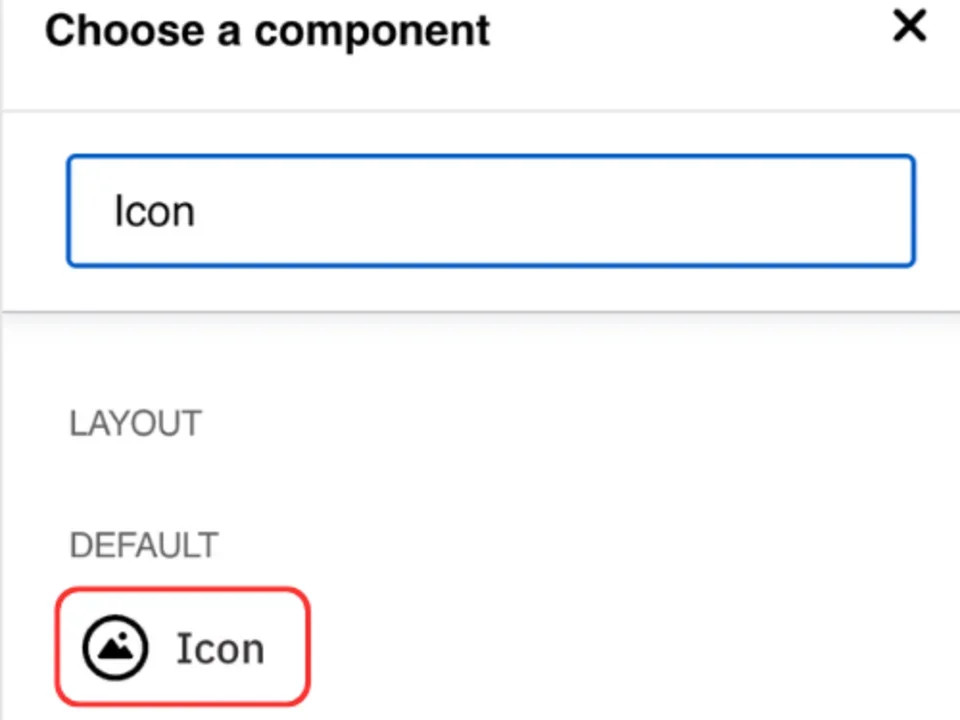Screen dimensions: 960x720
Task: Collapse the LAYOUT components section
Action: click(135, 423)
